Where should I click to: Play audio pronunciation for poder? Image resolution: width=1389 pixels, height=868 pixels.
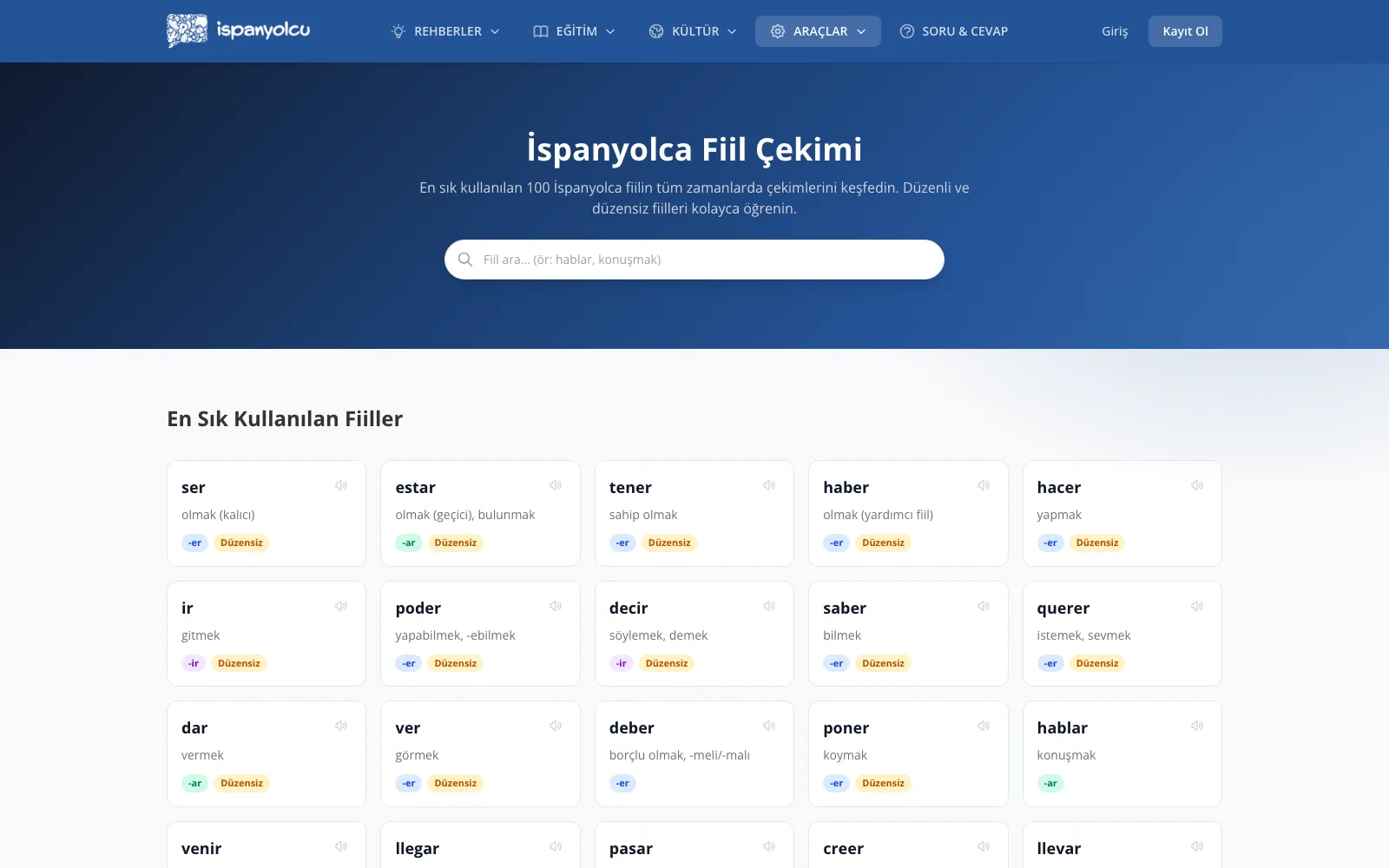pyautogui.click(x=556, y=606)
